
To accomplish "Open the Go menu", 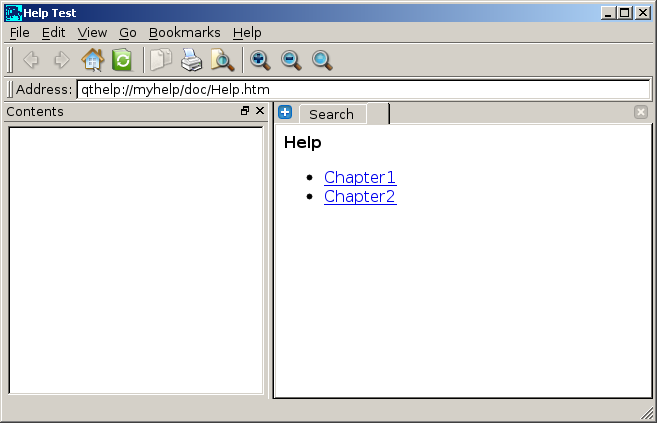I will [128, 33].
